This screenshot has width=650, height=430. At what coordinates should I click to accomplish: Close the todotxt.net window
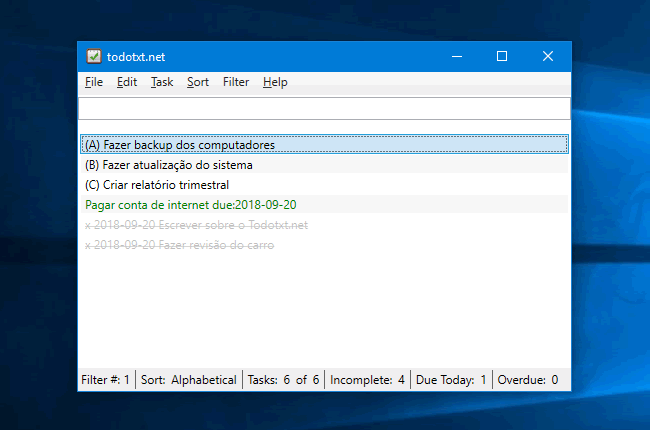548,56
